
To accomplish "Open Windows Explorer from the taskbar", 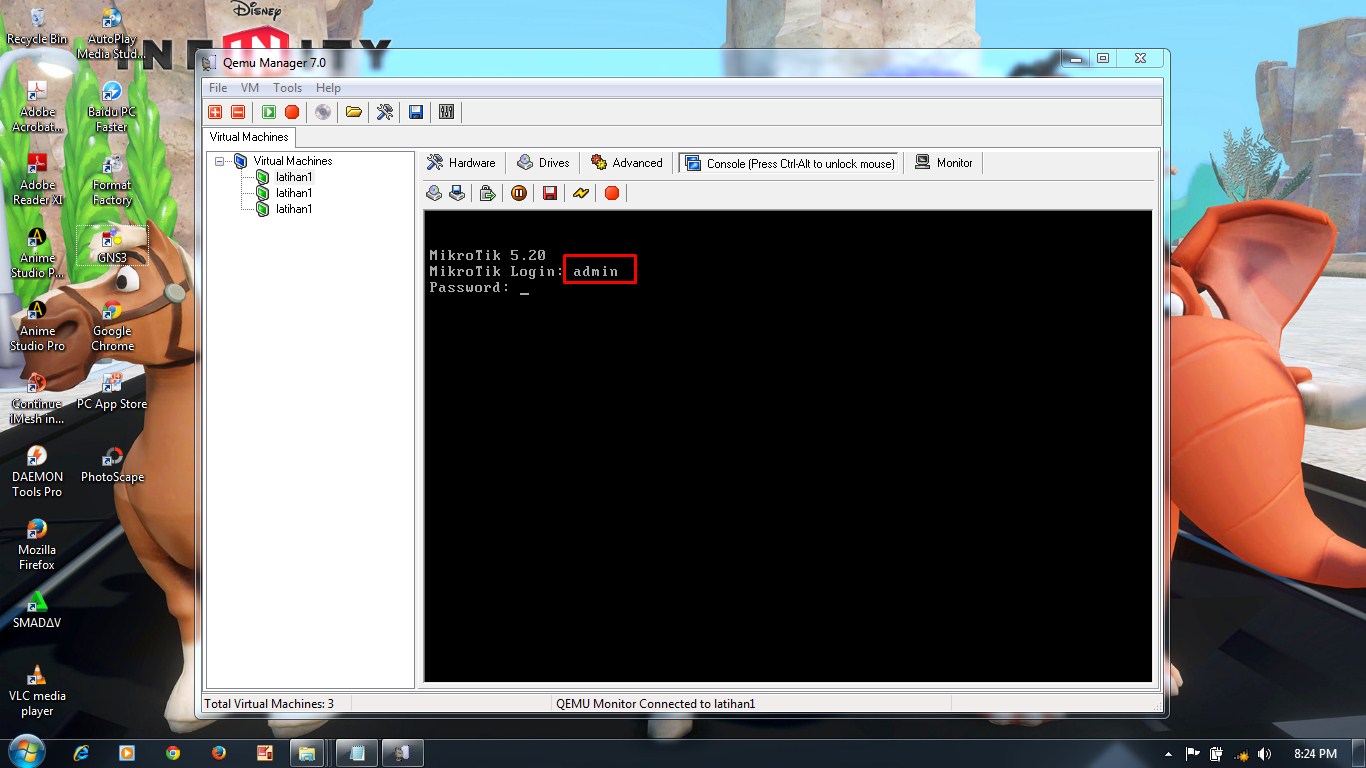I will pyautogui.click(x=306, y=753).
